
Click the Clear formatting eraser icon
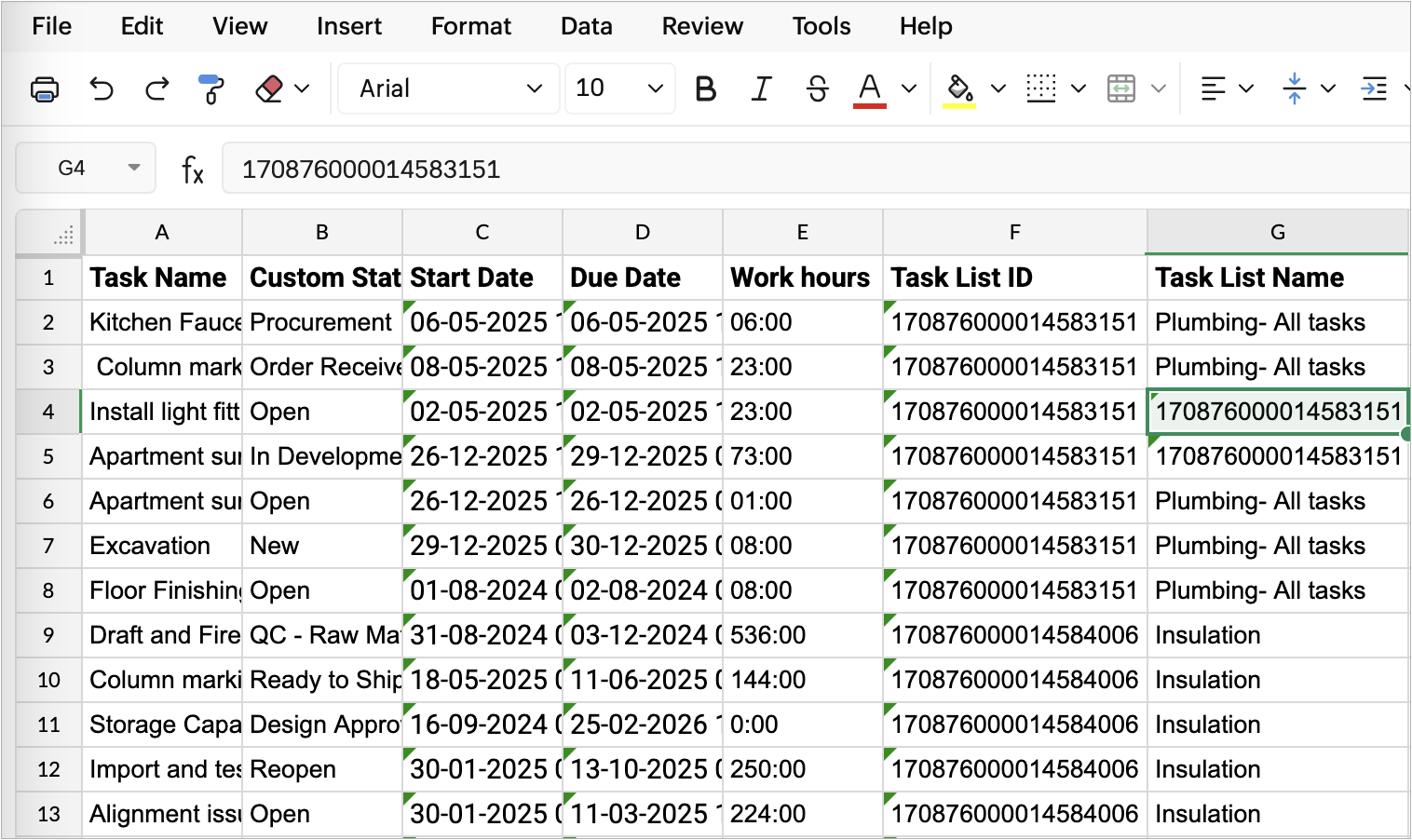click(269, 89)
